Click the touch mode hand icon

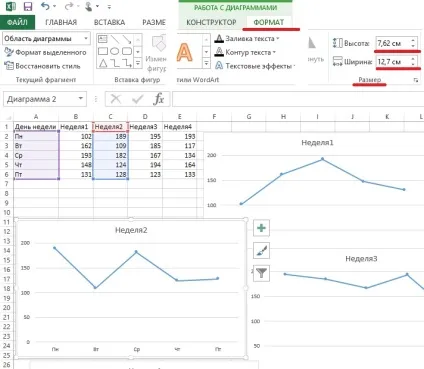(89, 6)
